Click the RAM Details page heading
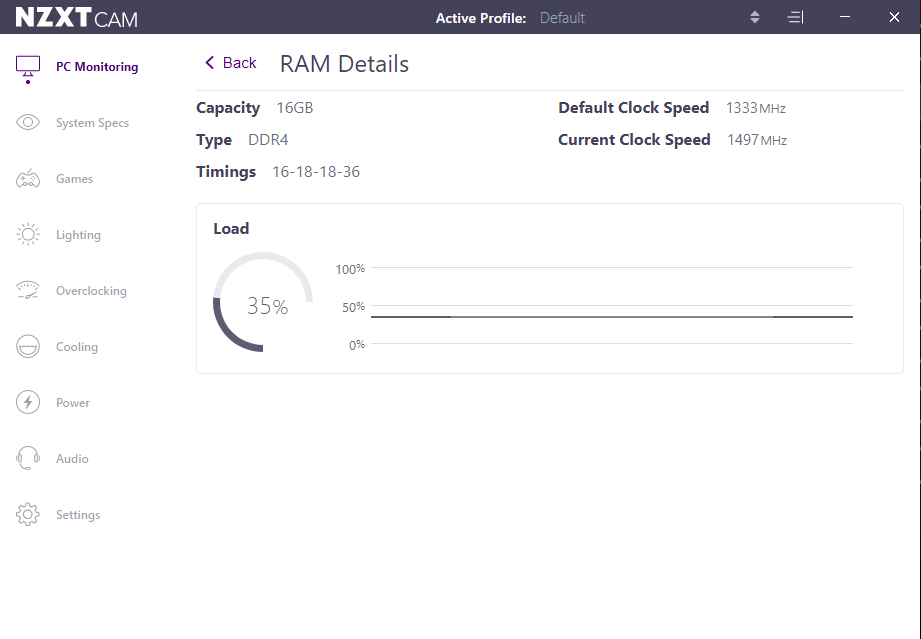The height and width of the screenshot is (639, 921). click(x=344, y=64)
